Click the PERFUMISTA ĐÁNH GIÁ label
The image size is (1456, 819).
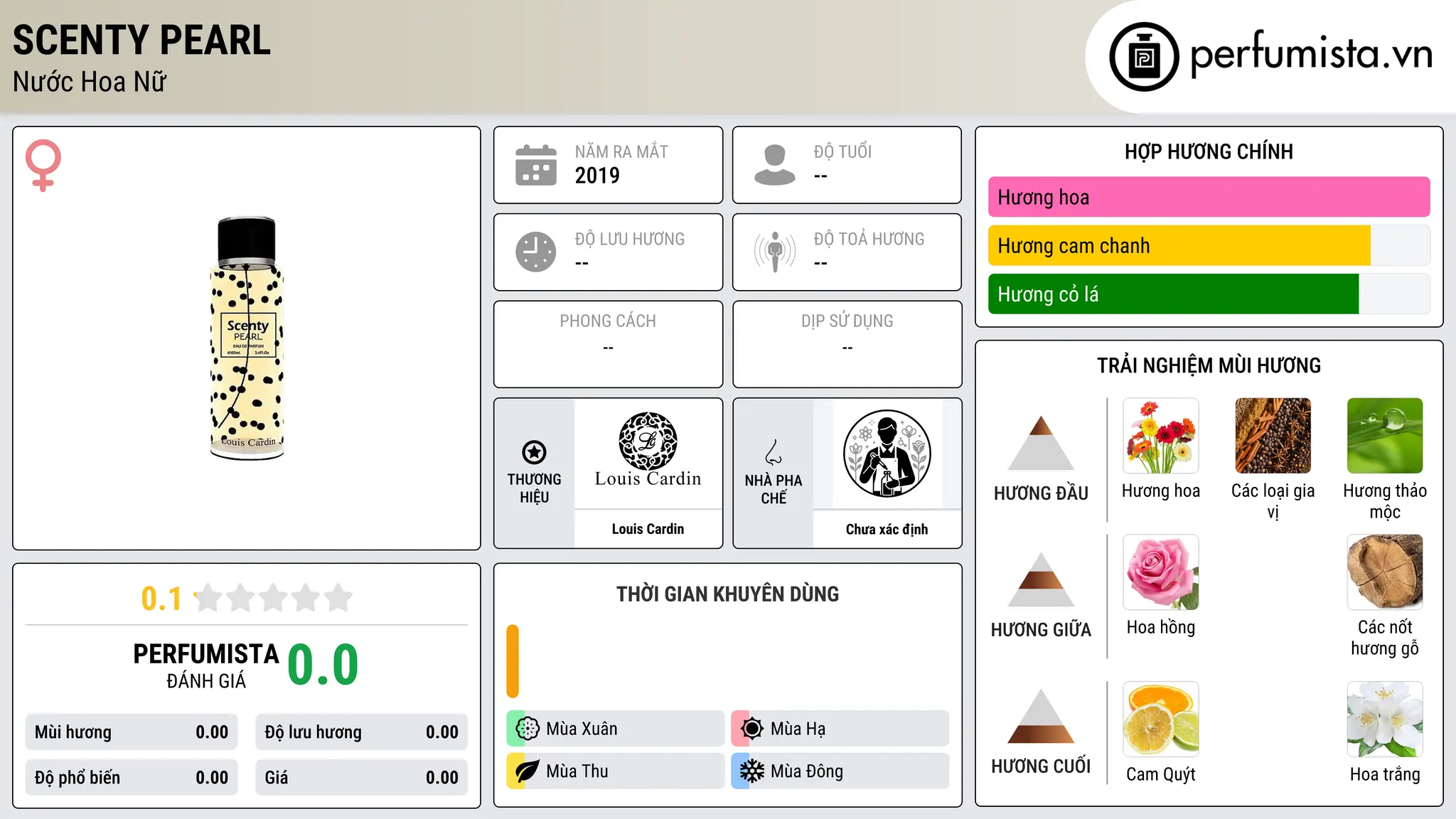(x=206, y=665)
